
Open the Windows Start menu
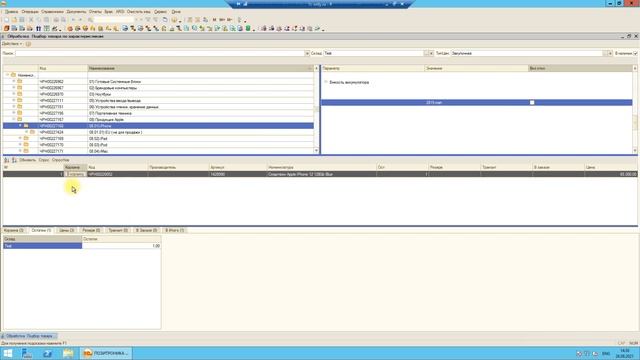[7, 353]
